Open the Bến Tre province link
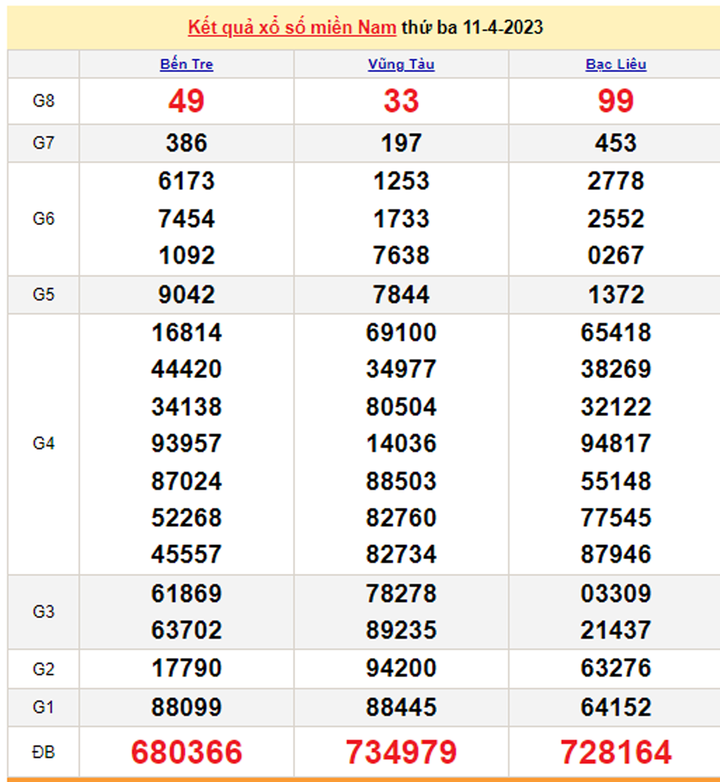Screen dimensions: 720x782 [x=186, y=64]
